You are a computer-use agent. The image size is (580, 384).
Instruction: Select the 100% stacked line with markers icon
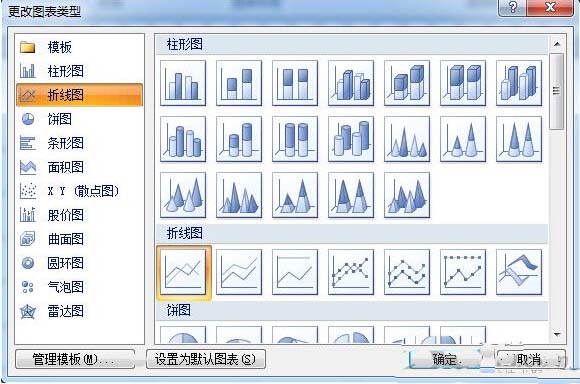point(463,272)
